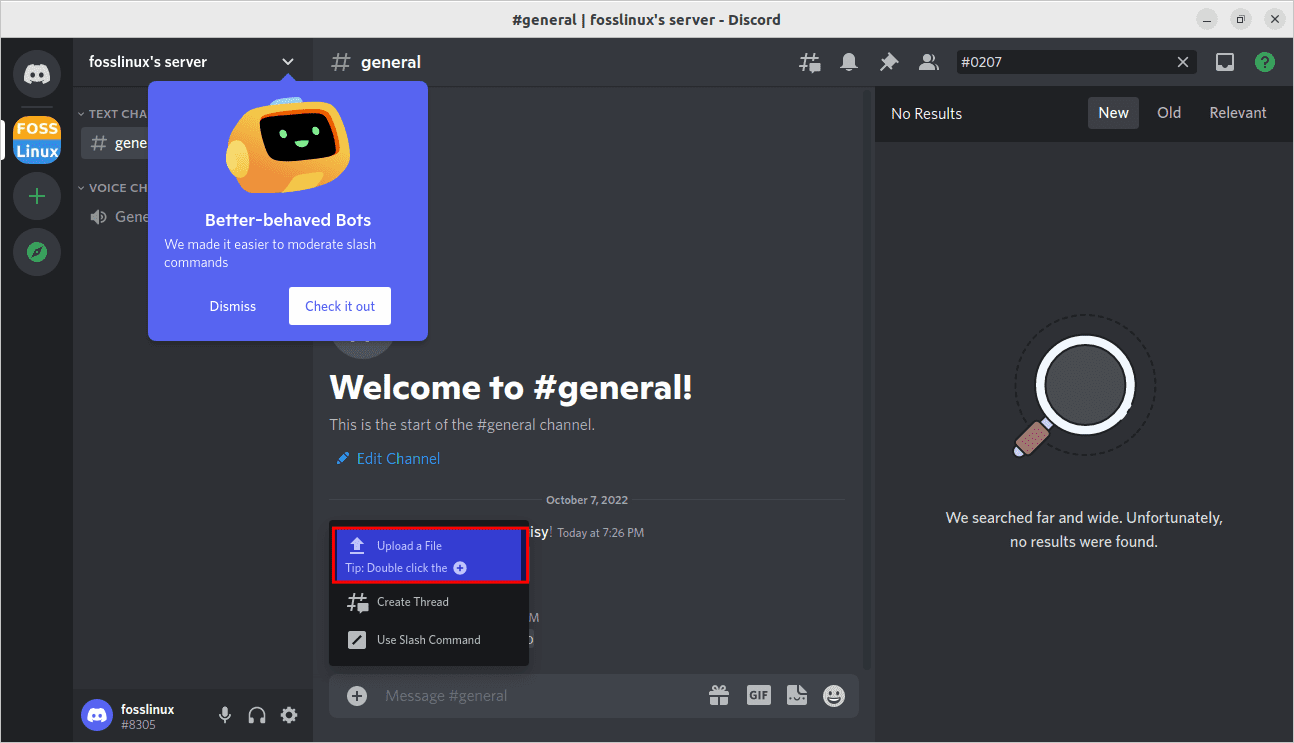Clear the search field X

point(1183,62)
